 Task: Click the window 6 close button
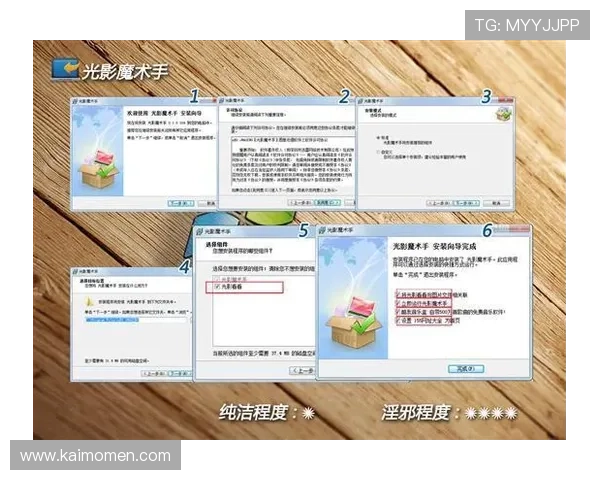(520, 229)
